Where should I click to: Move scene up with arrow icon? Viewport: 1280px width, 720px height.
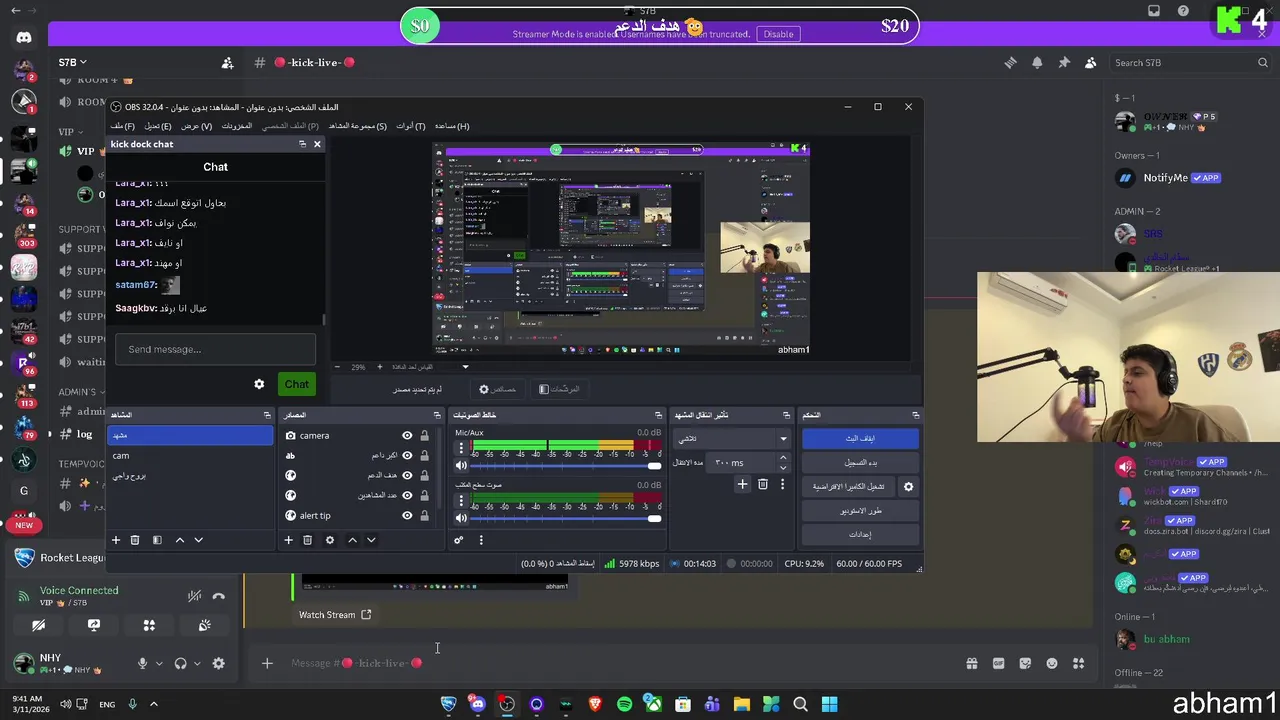(180, 540)
